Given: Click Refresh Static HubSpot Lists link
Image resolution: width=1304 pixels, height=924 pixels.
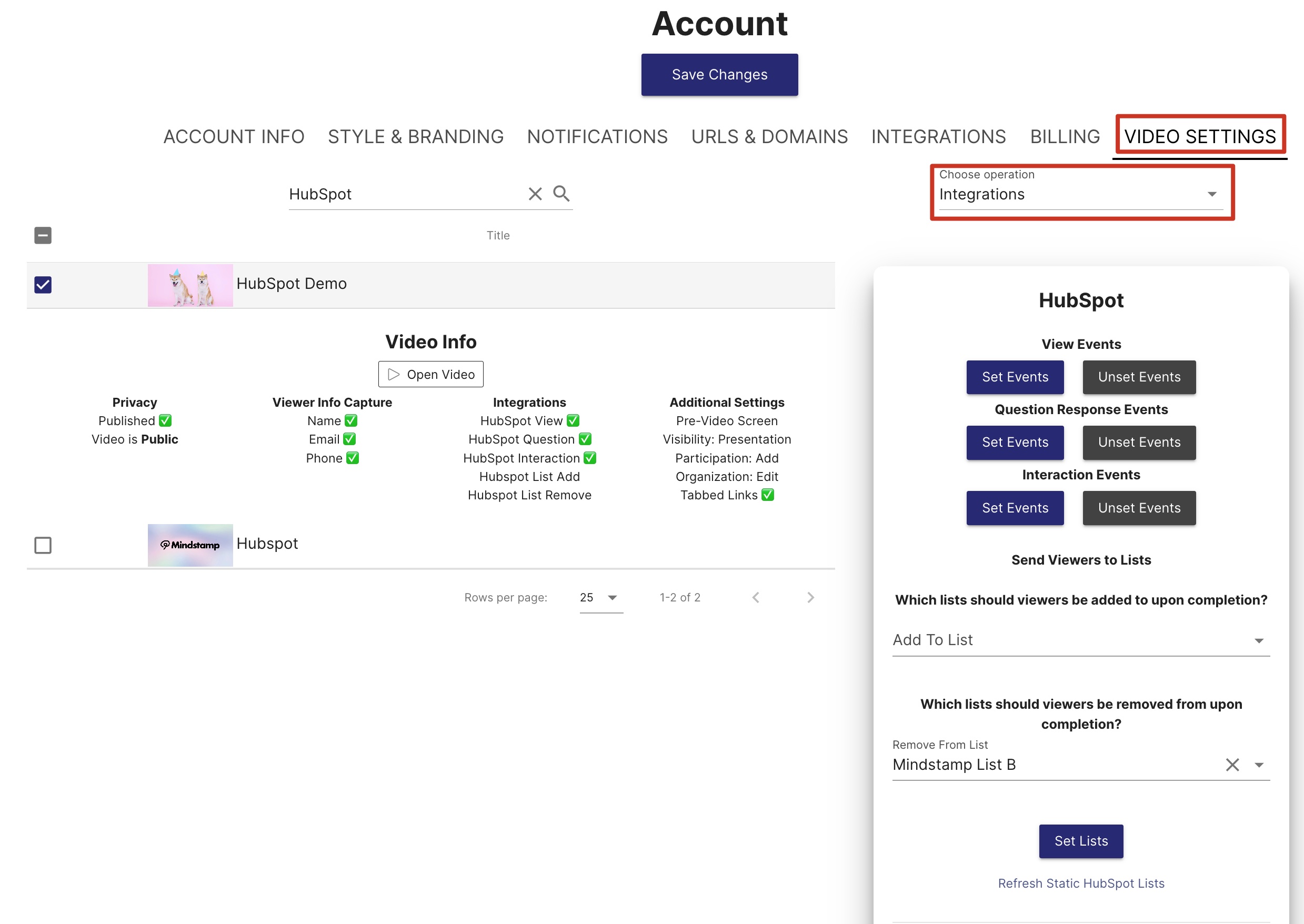Looking at the screenshot, I should [x=1081, y=883].
